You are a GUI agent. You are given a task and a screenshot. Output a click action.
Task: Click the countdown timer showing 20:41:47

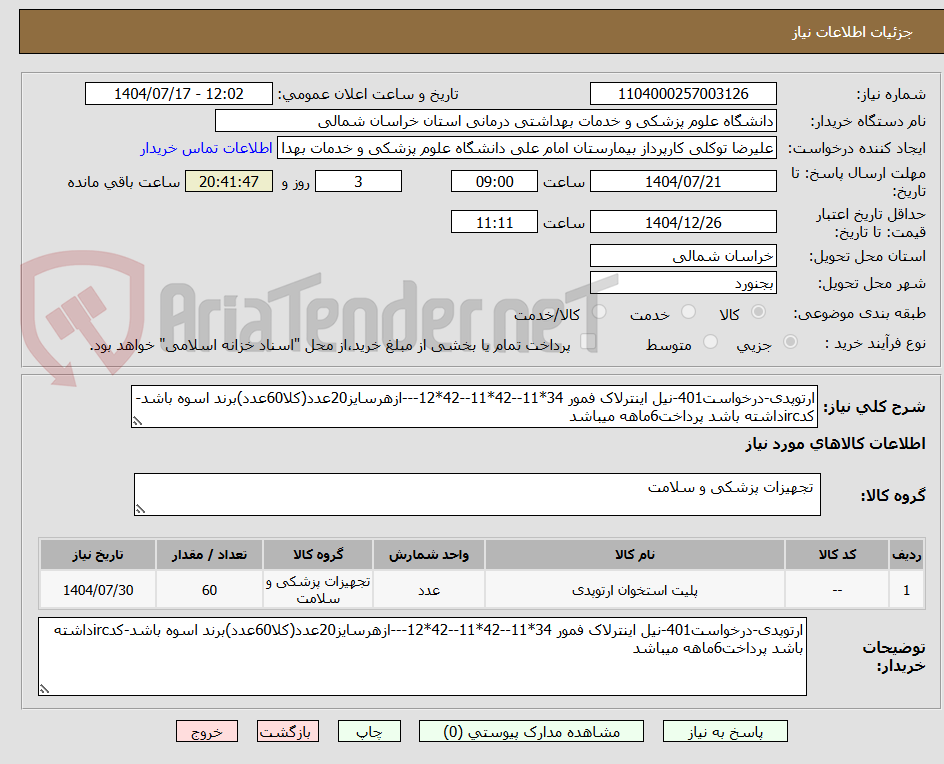(228, 181)
